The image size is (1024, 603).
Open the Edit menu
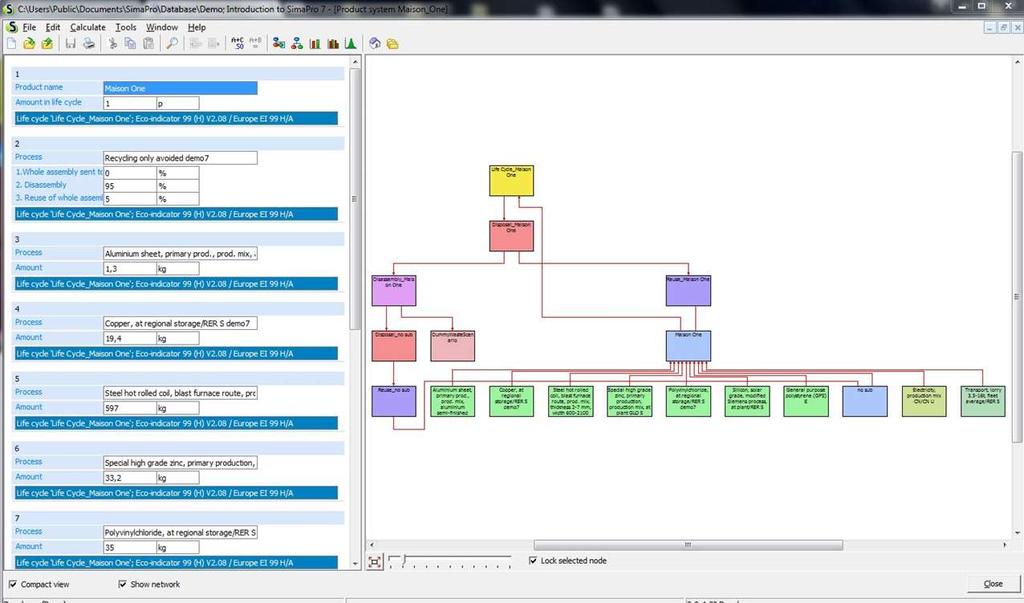(x=53, y=27)
